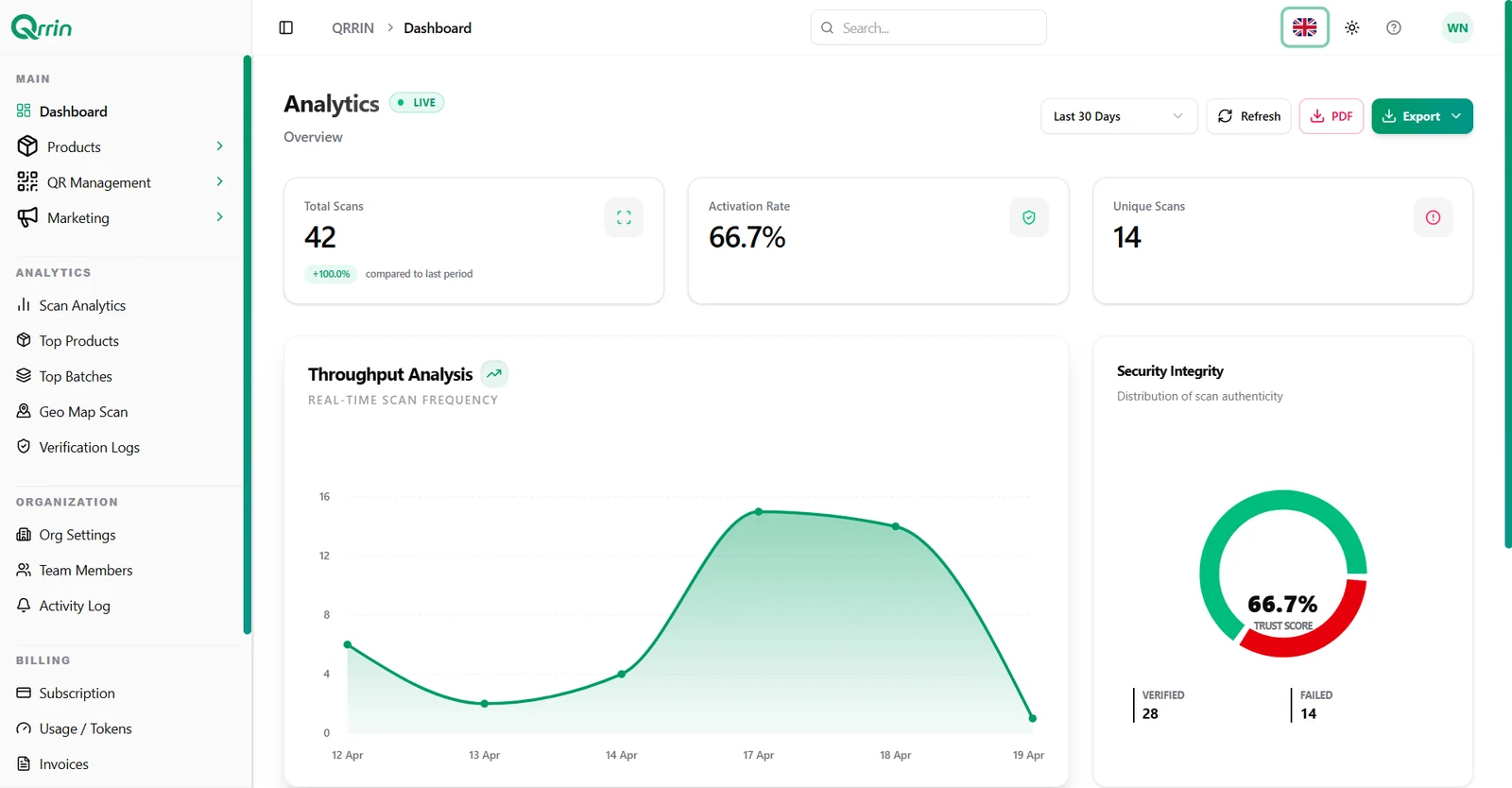Click the Unique Scans alert icon
The width and height of the screenshot is (1512, 788).
tap(1434, 217)
